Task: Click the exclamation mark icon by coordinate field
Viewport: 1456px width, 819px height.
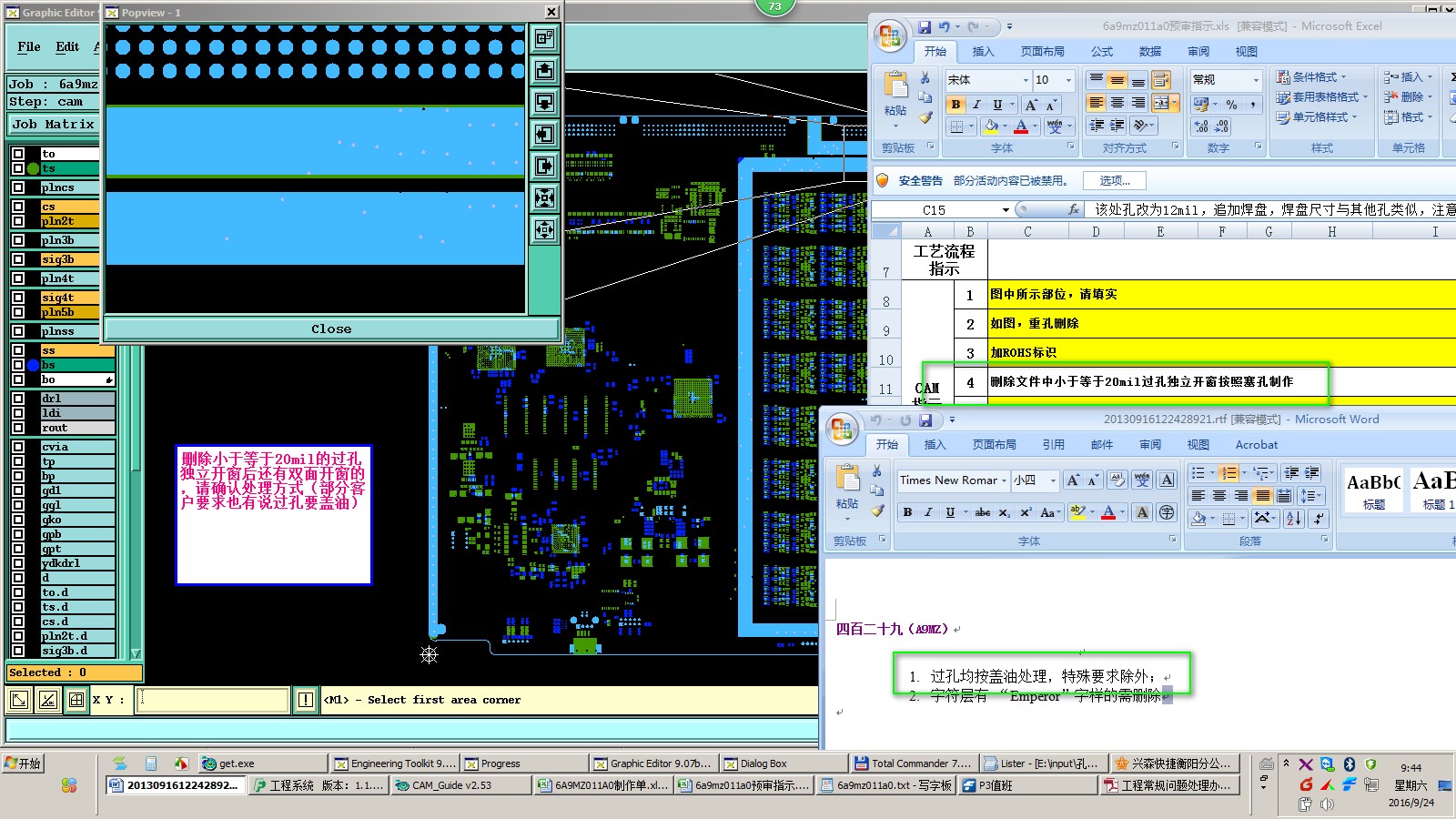Action: tap(305, 700)
